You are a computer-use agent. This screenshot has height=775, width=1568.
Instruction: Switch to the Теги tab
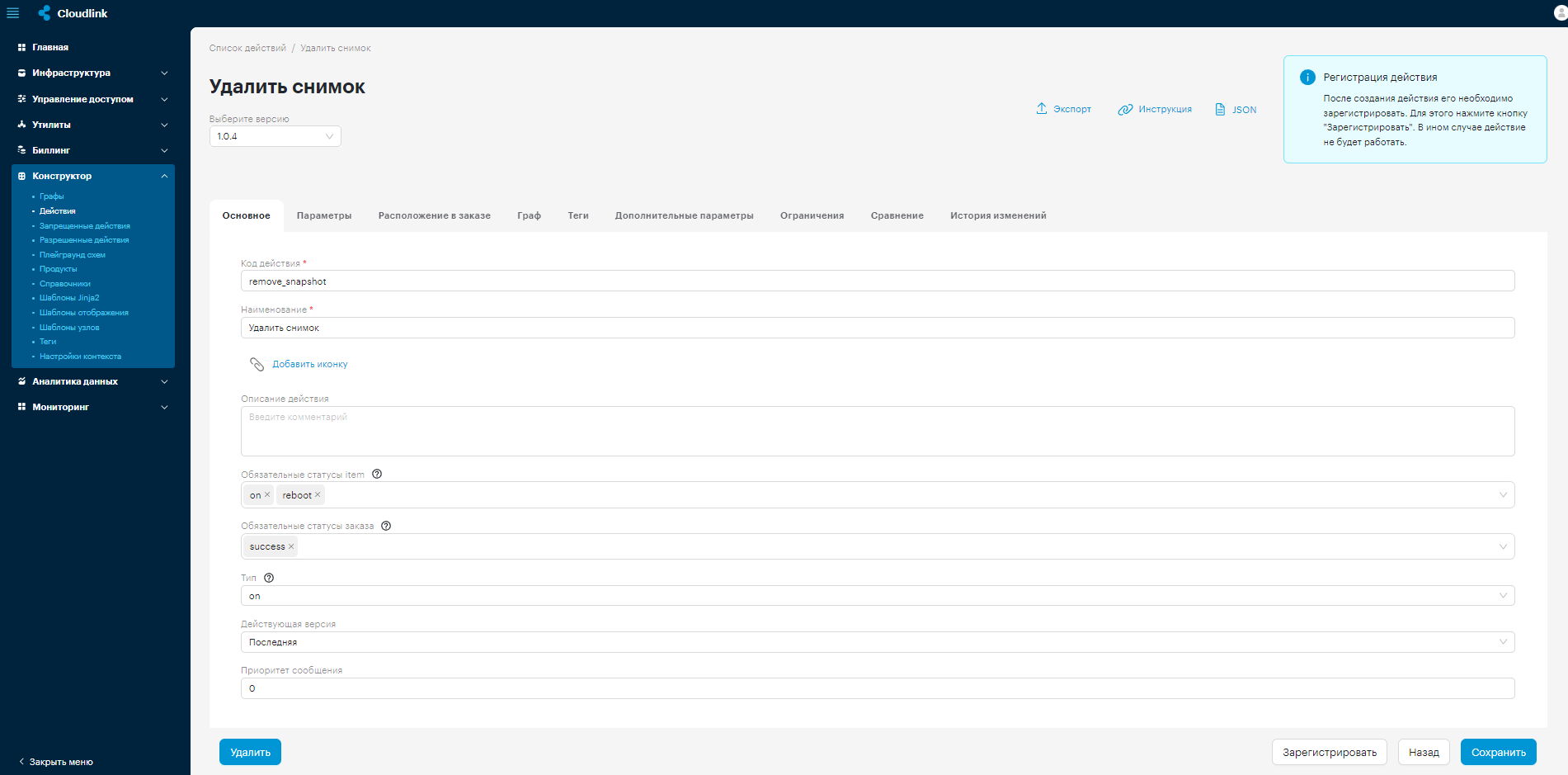(578, 215)
